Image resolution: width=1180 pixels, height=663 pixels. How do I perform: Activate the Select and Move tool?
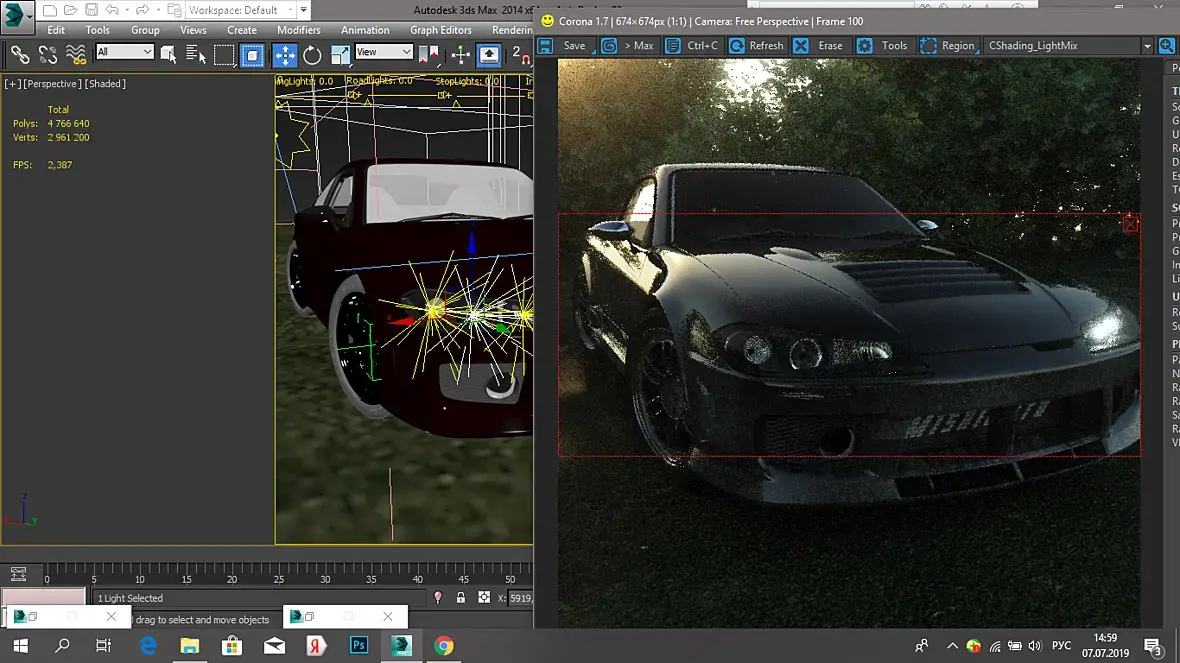pyautogui.click(x=285, y=54)
